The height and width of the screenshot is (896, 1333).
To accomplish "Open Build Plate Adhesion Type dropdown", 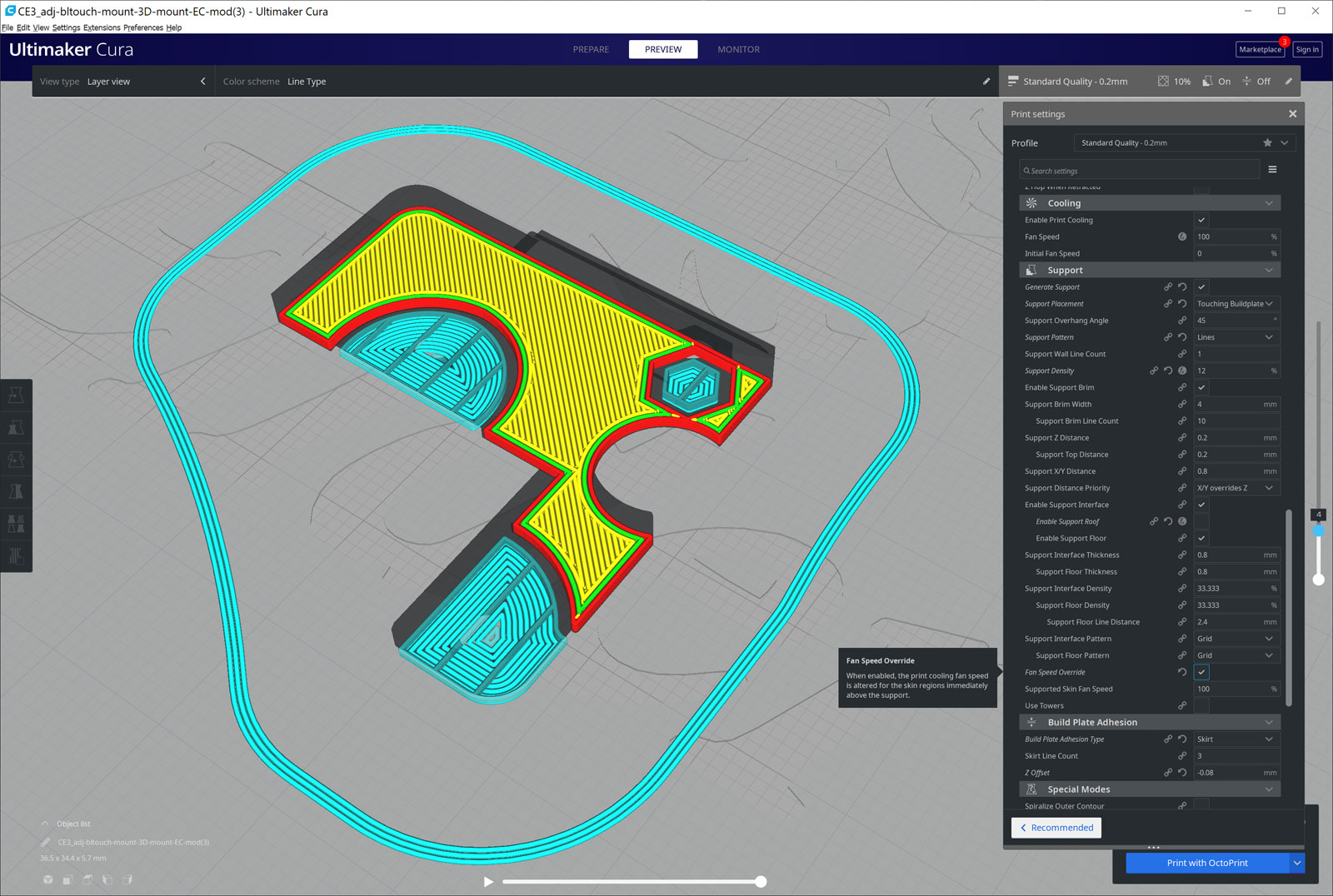I will pos(1236,739).
